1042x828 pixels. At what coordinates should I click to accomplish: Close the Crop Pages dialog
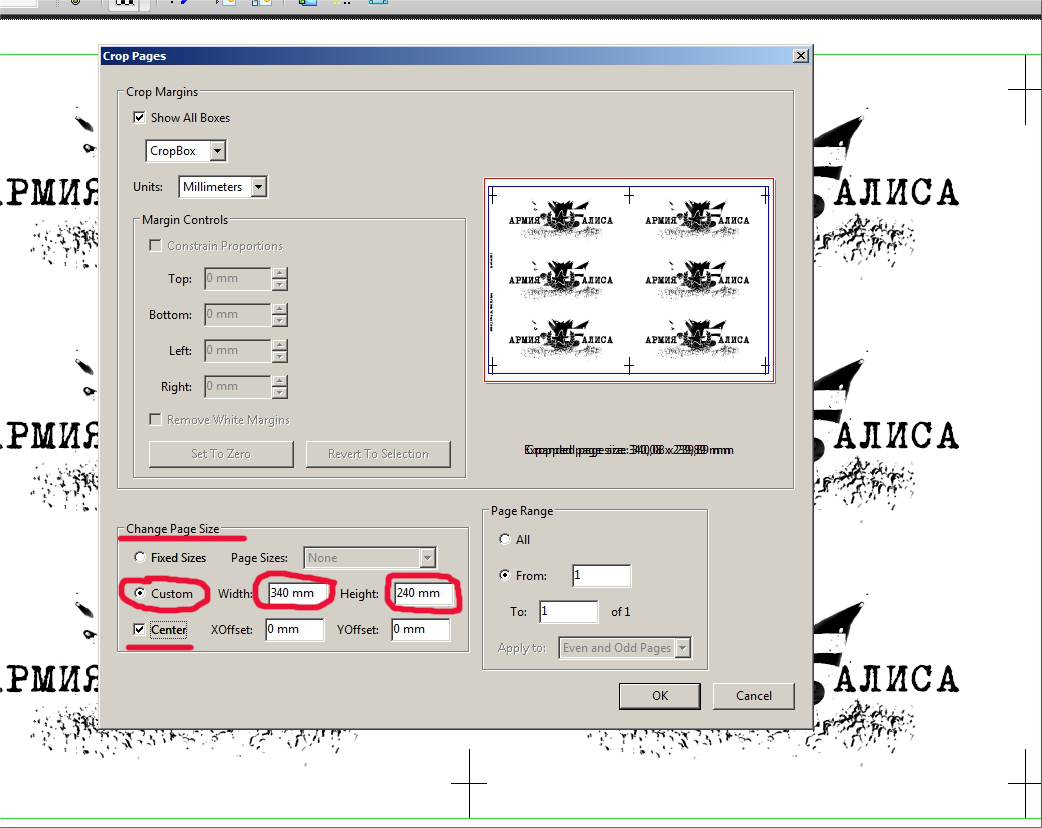(801, 56)
